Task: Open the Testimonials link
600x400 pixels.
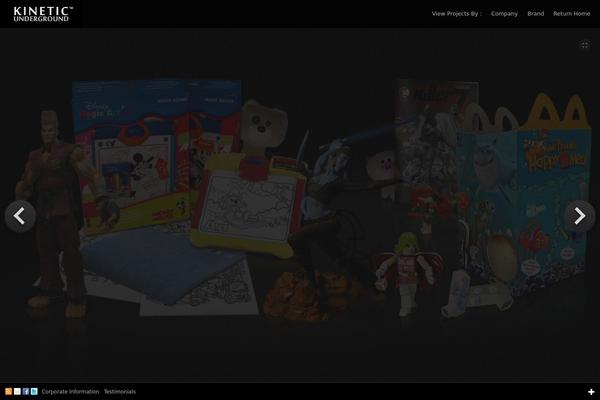Action: coord(120,392)
